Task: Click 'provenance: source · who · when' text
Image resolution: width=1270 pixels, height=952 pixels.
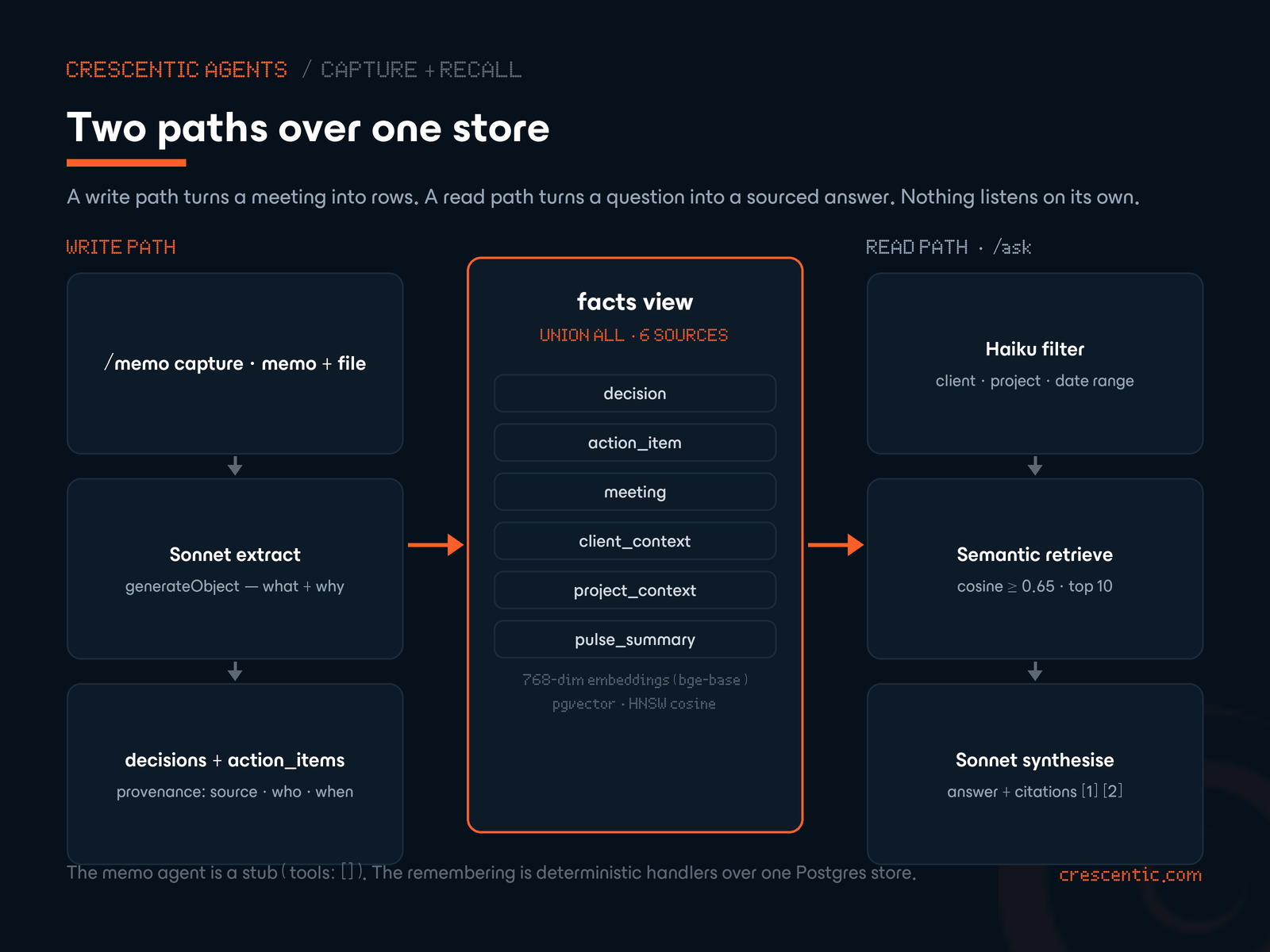Action: point(235,792)
